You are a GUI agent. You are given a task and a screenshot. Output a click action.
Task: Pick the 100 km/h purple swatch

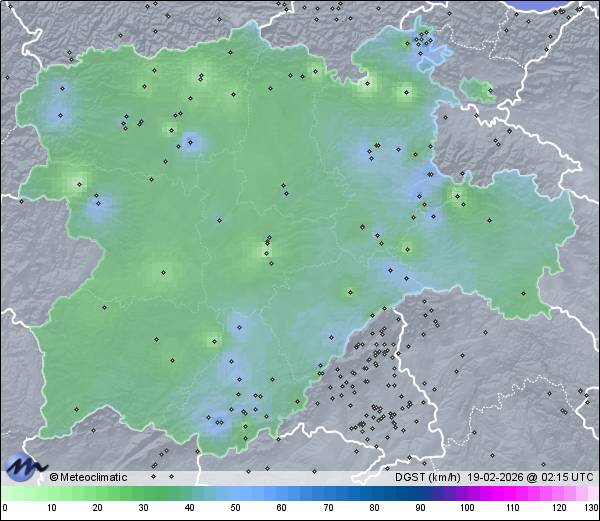(x=467, y=494)
